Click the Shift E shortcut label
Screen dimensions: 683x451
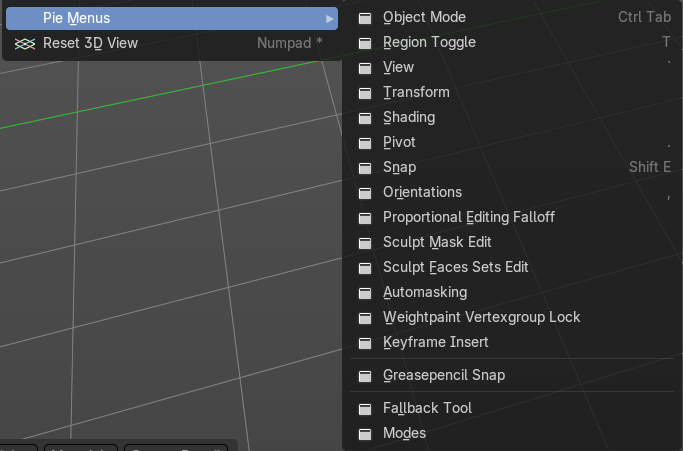click(650, 167)
